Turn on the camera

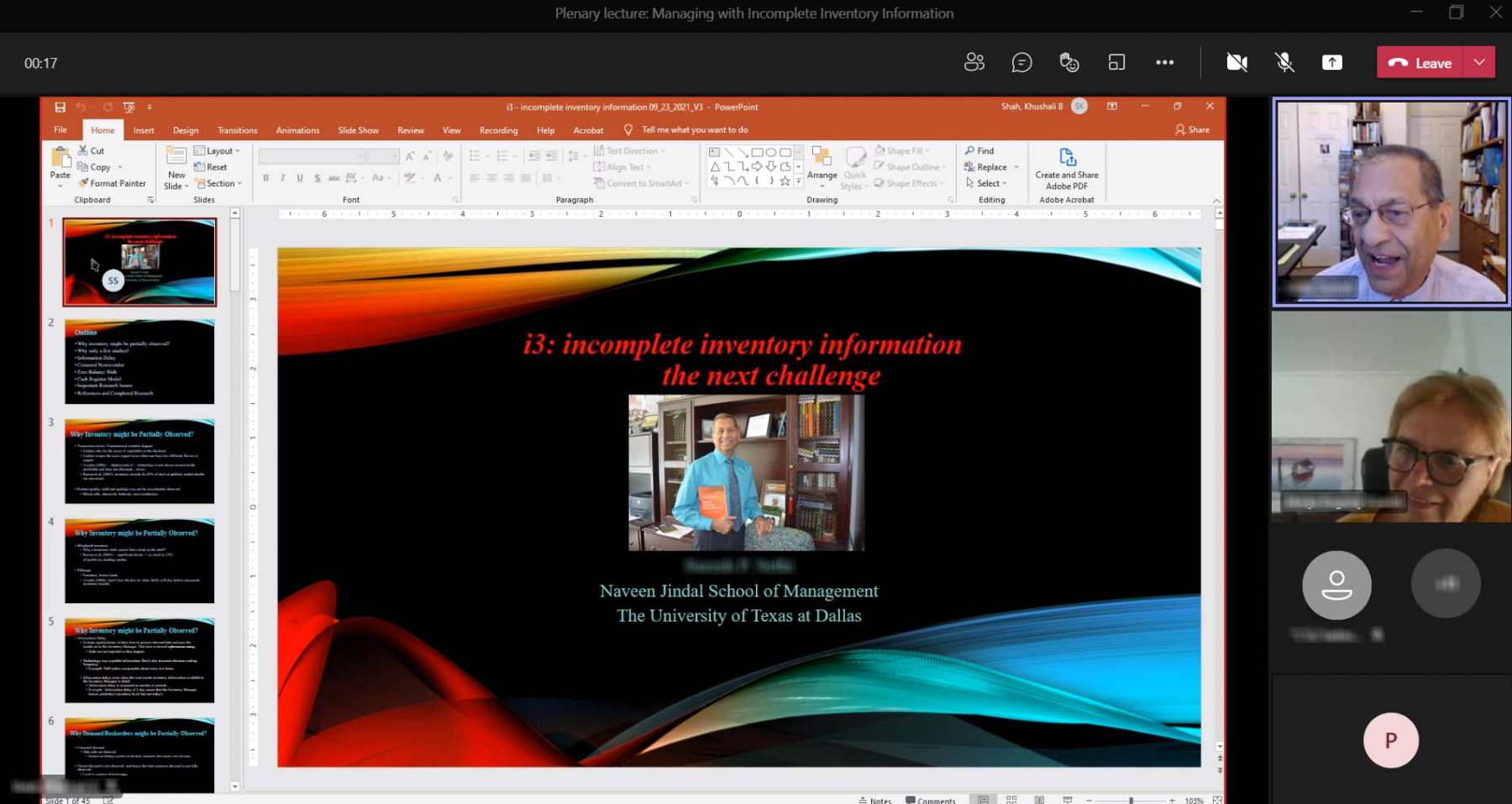click(1236, 62)
